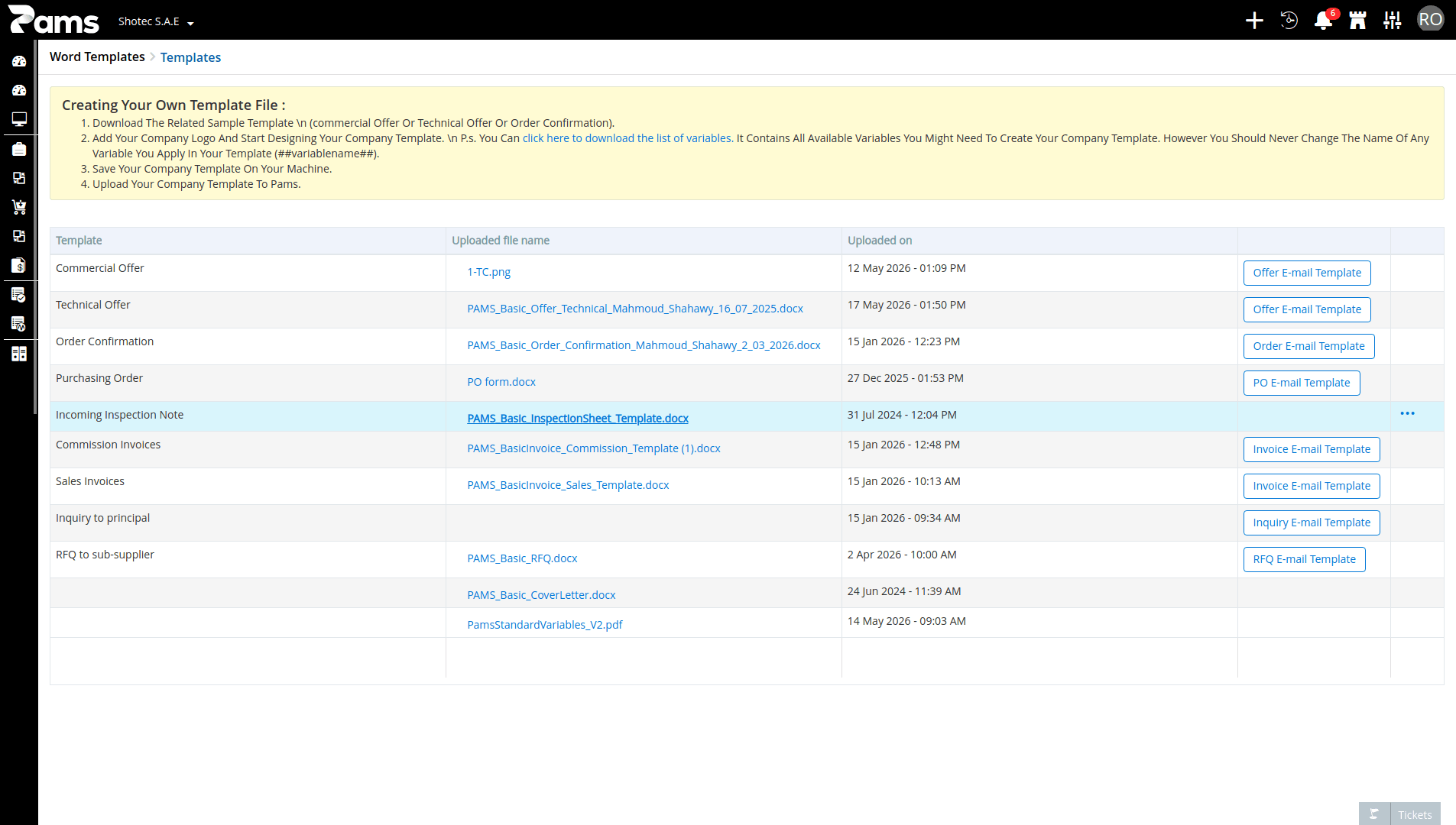Open the PO form.docx file link
Image resolution: width=1456 pixels, height=825 pixels.
pos(501,382)
